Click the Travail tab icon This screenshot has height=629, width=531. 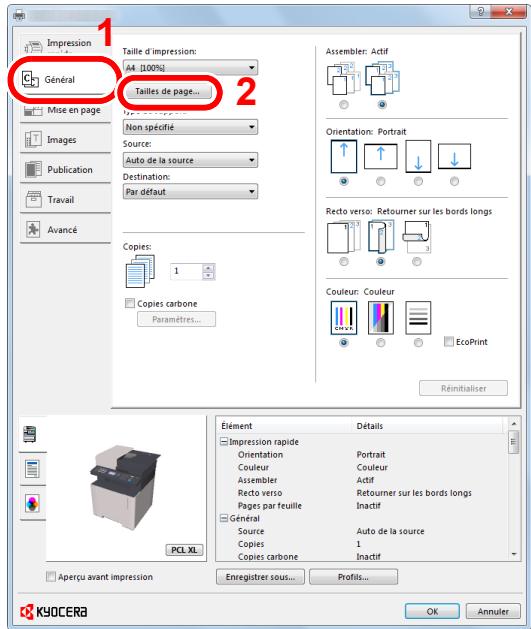(33, 199)
